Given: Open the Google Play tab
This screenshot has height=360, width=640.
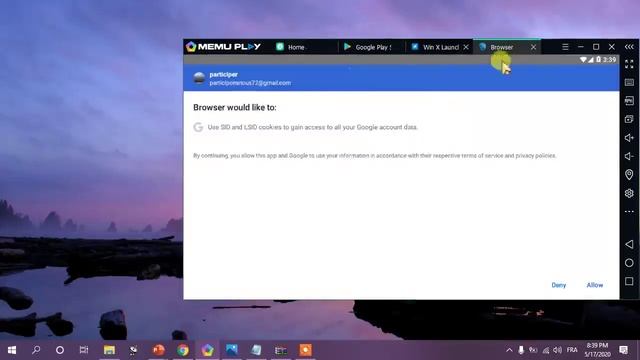Looking at the screenshot, I should pyautogui.click(x=368, y=47).
